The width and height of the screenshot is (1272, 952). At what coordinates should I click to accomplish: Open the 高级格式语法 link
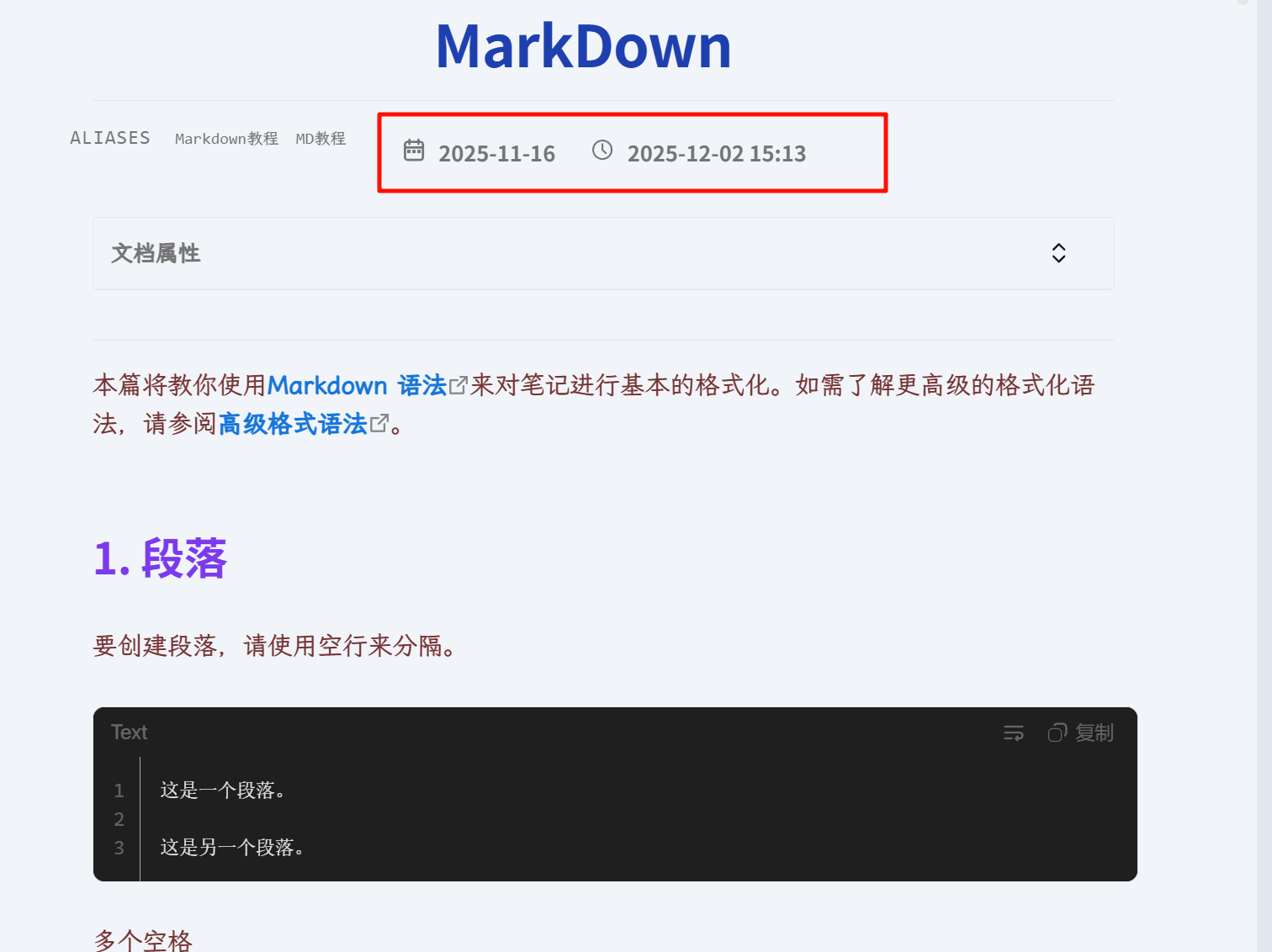(x=293, y=424)
